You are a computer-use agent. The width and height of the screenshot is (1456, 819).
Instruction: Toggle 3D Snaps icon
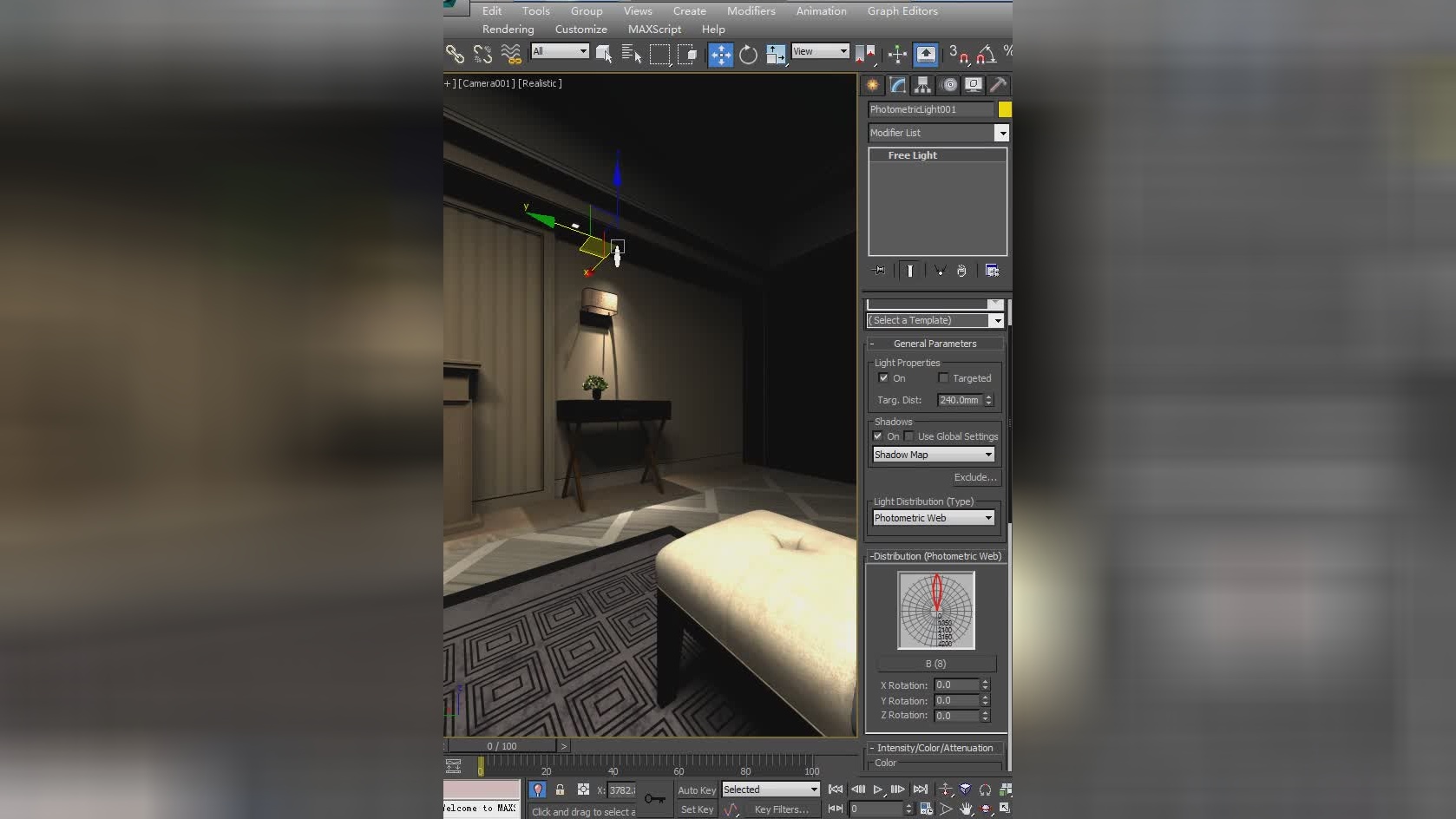click(958, 55)
